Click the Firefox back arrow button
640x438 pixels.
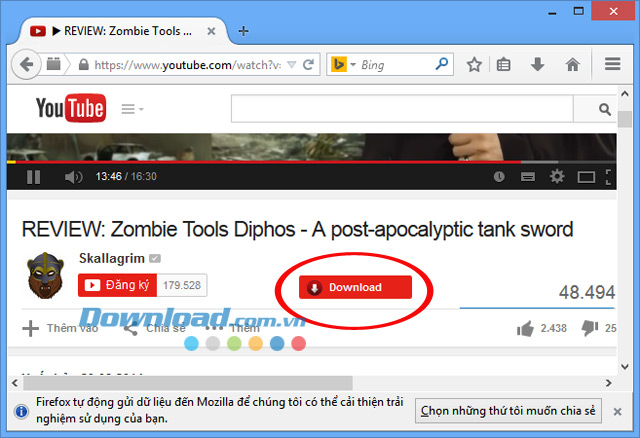pos(27,64)
